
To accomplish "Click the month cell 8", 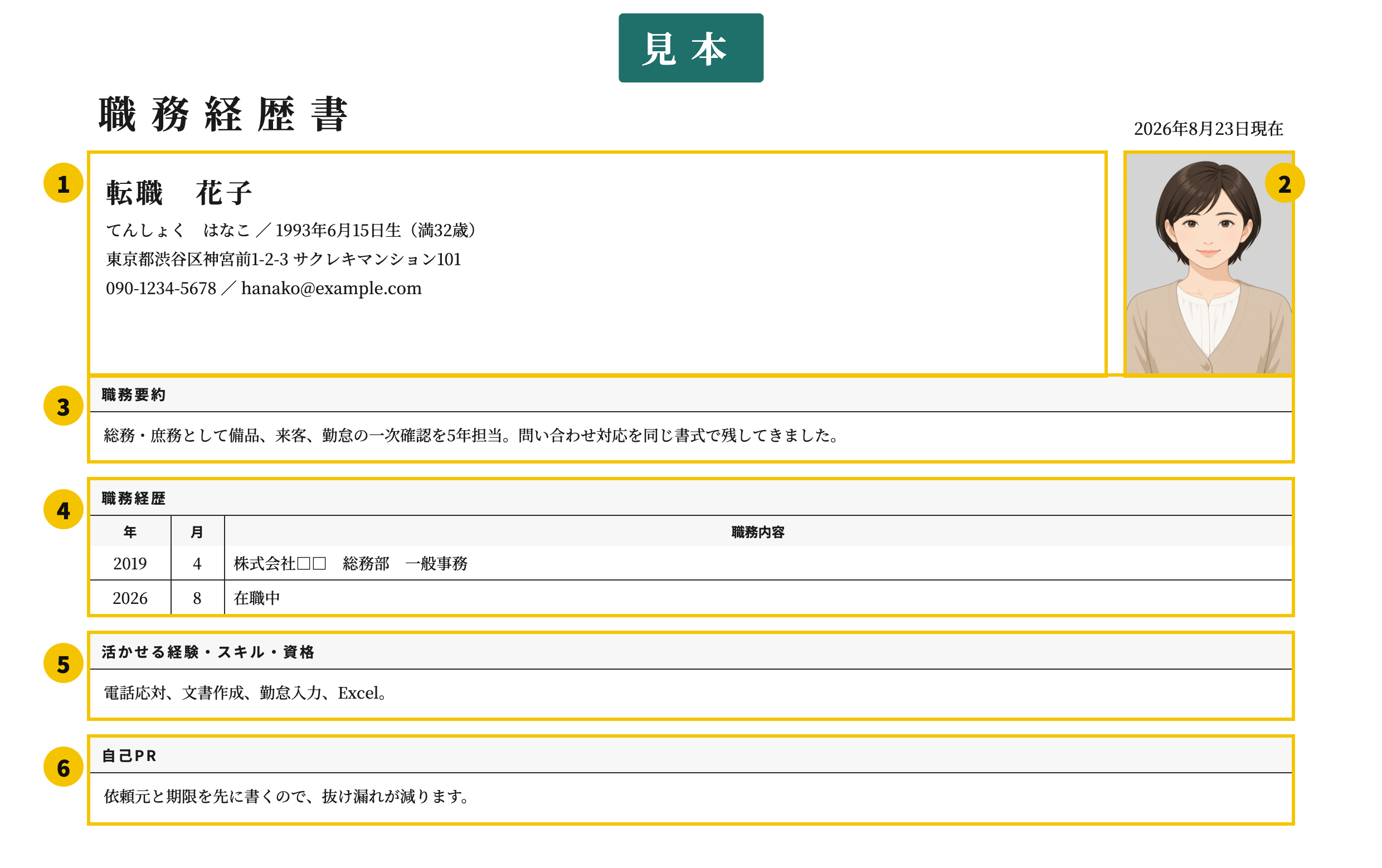I will pos(197,598).
